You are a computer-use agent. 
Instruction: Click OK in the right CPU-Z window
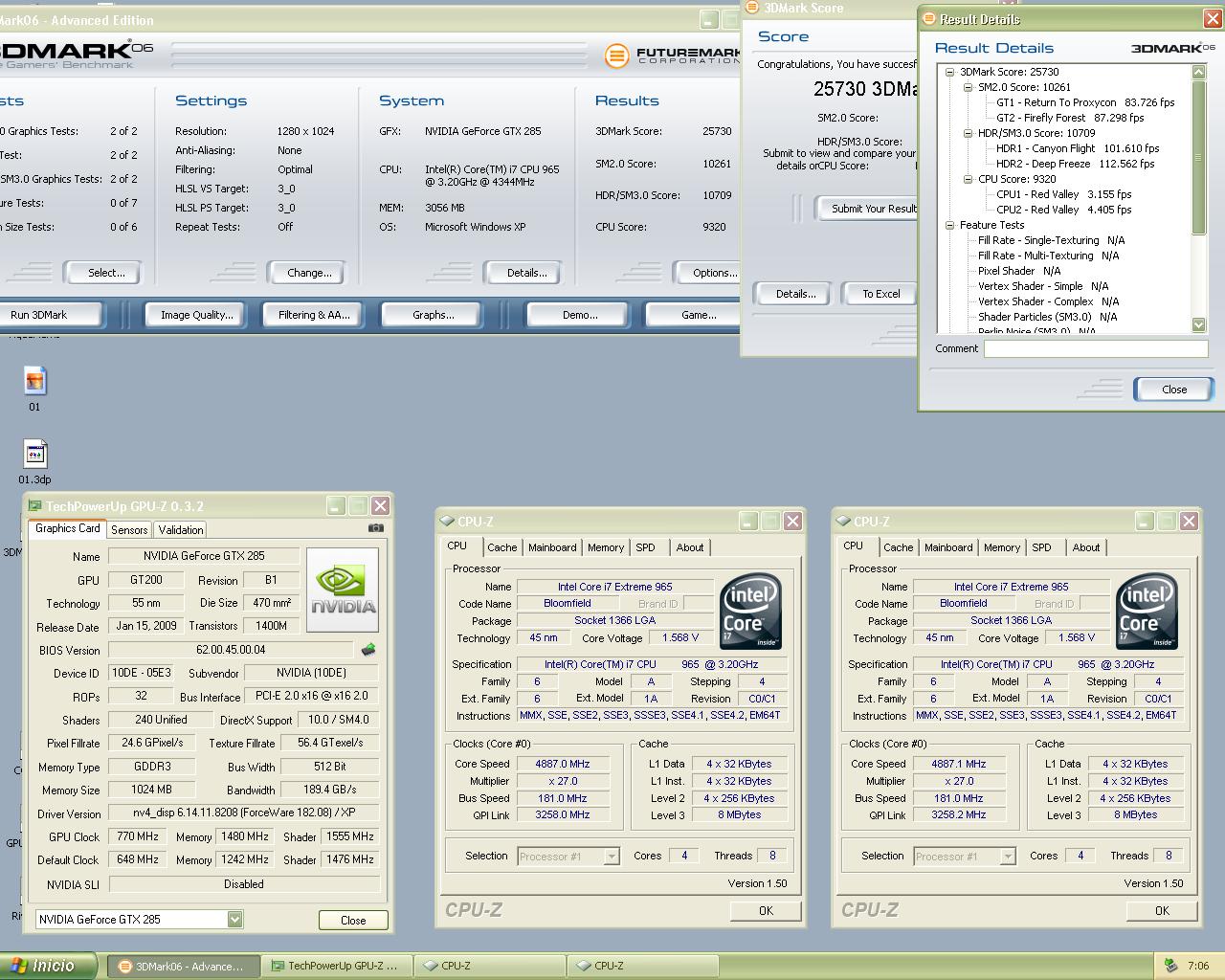[x=1162, y=910]
